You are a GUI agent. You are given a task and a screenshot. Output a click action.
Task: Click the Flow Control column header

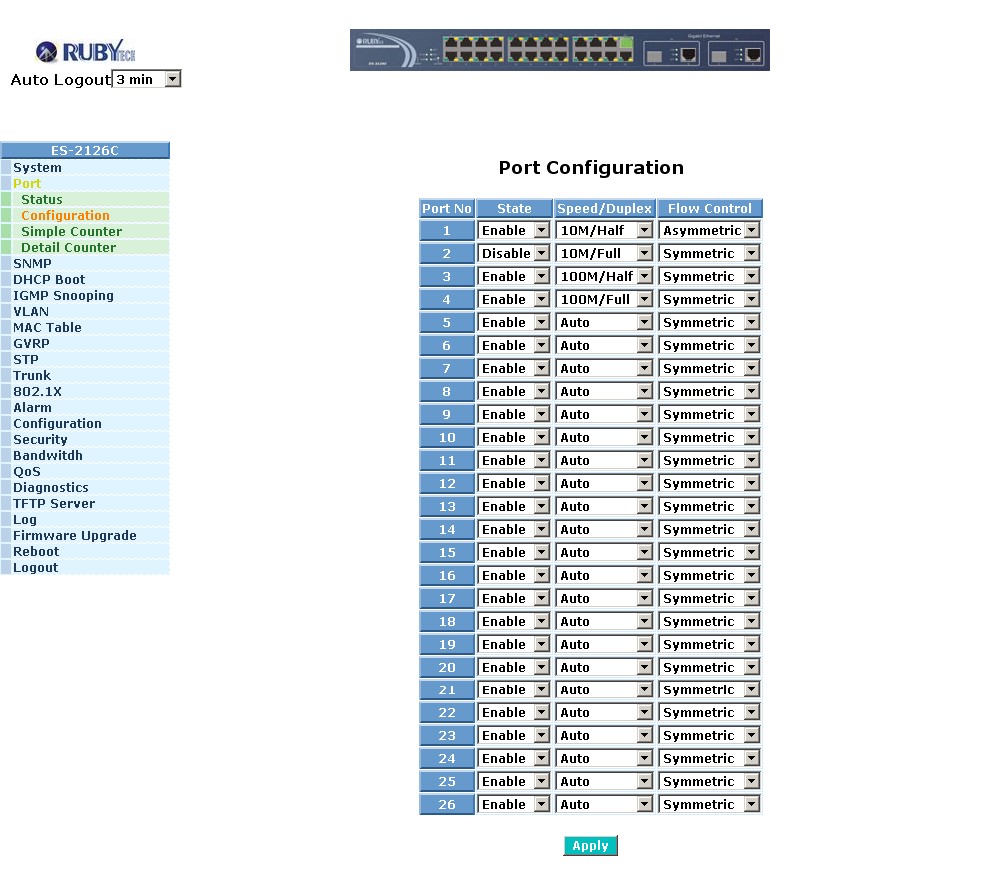(x=710, y=208)
